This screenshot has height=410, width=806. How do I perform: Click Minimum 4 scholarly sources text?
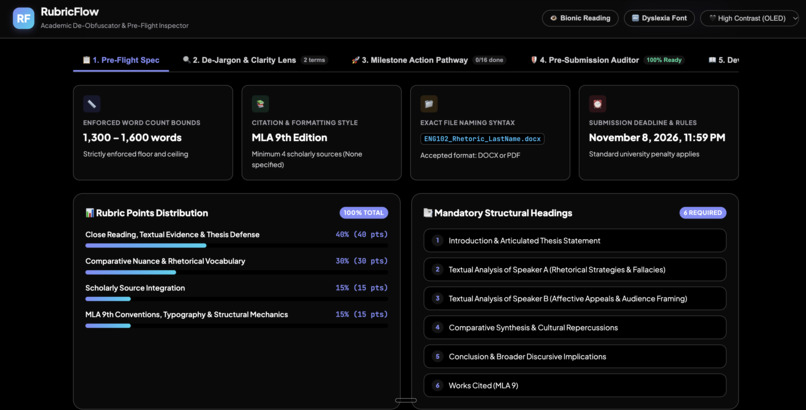pyautogui.click(x=307, y=159)
